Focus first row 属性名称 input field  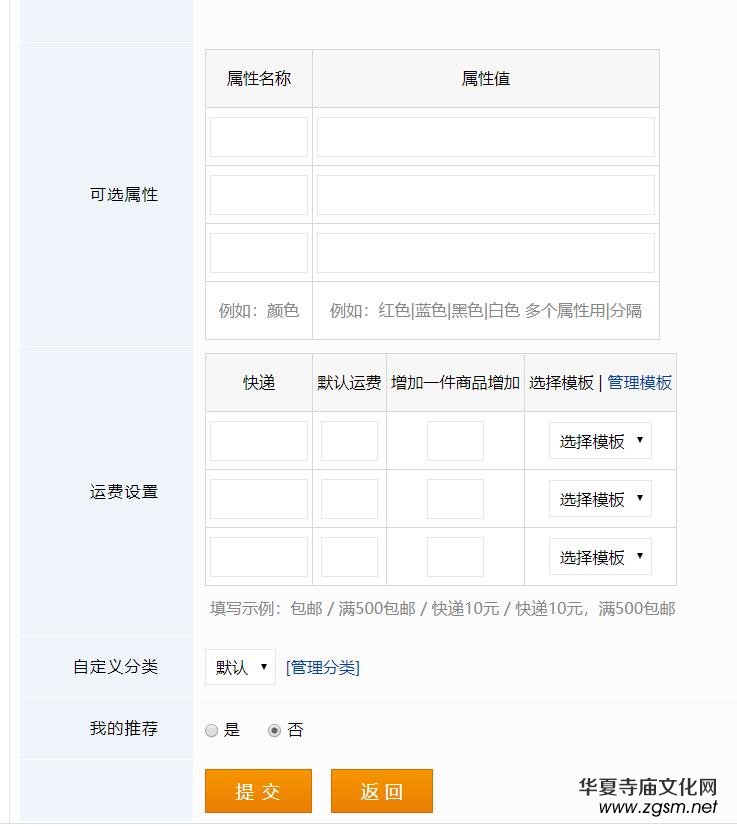[259, 137]
